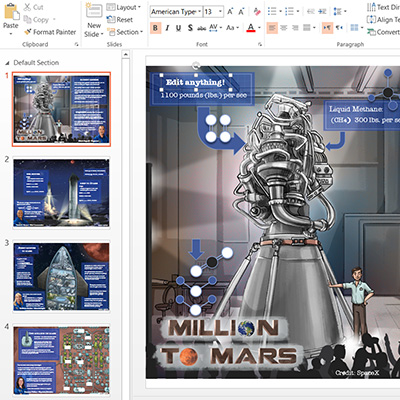The image size is (400, 400).
Task: Decrease the list indent level
Action: click(x=311, y=12)
